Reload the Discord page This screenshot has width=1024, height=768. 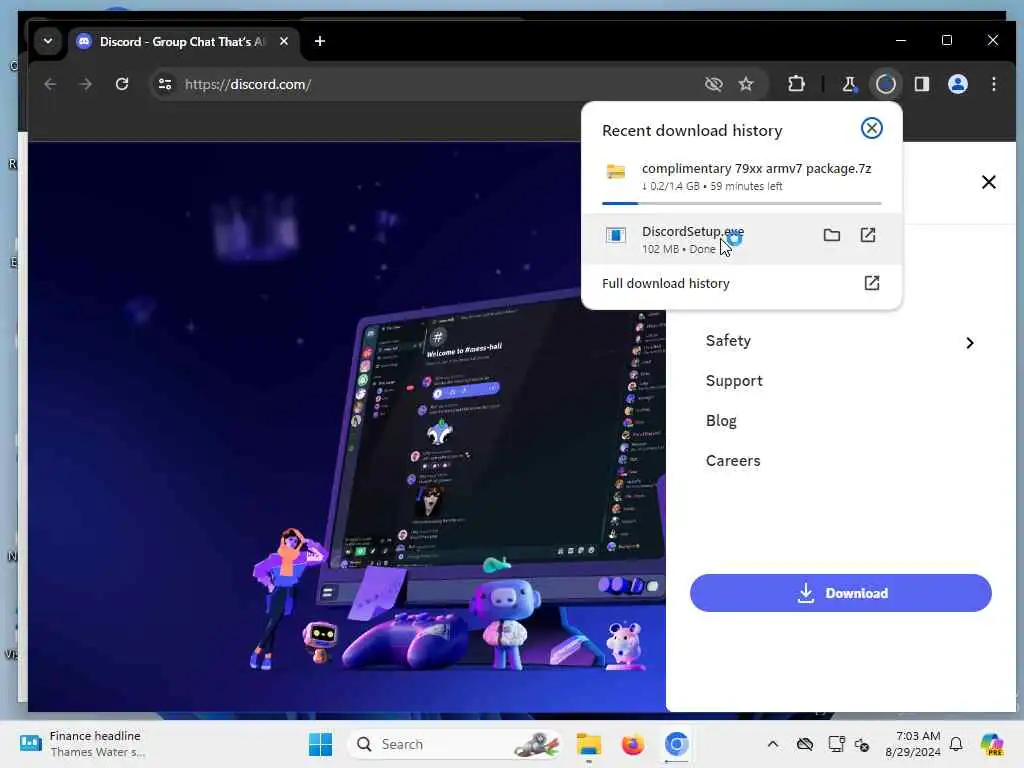pyautogui.click(x=121, y=84)
